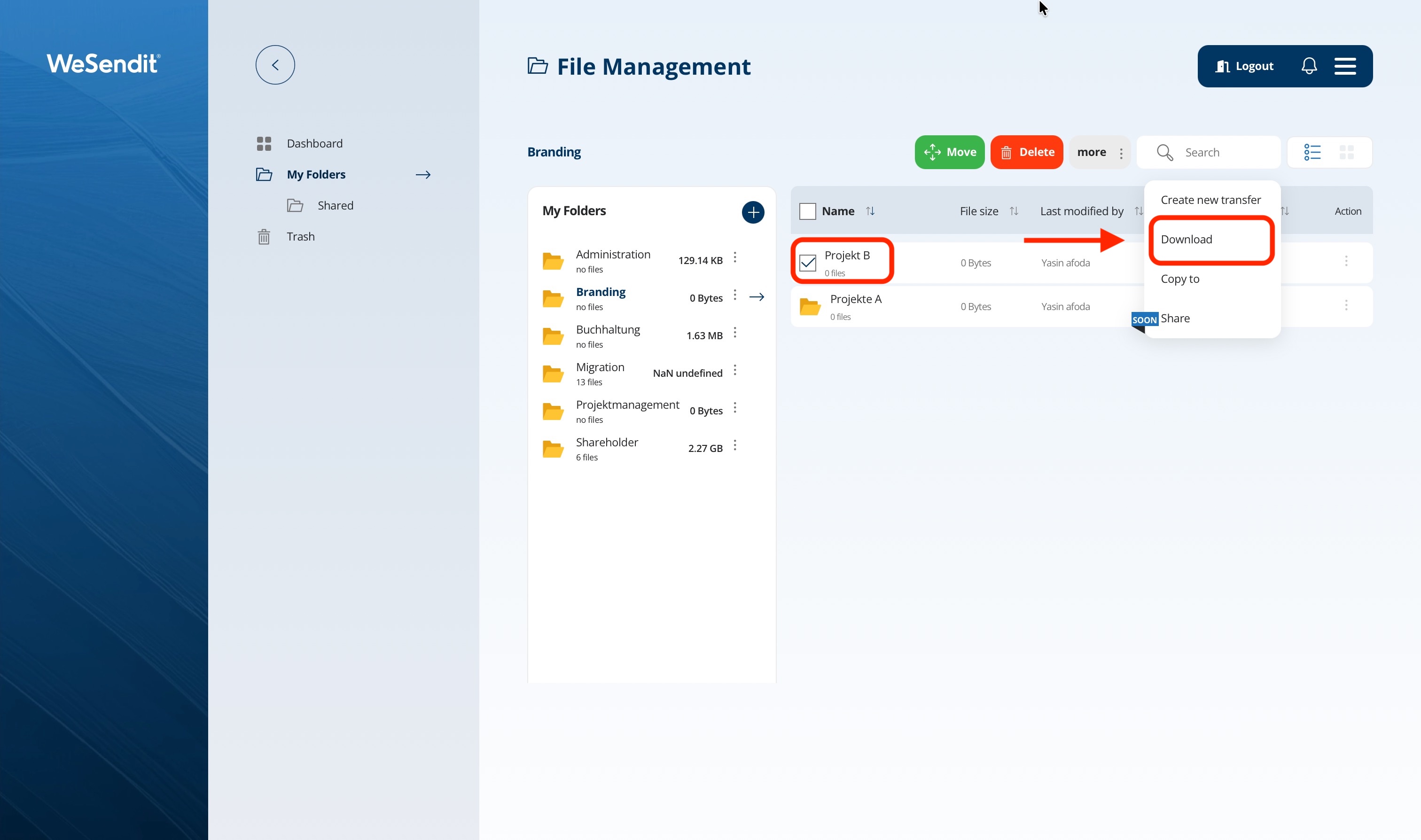
Task: Select Copy to in the menu
Action: coord(1180,279)
